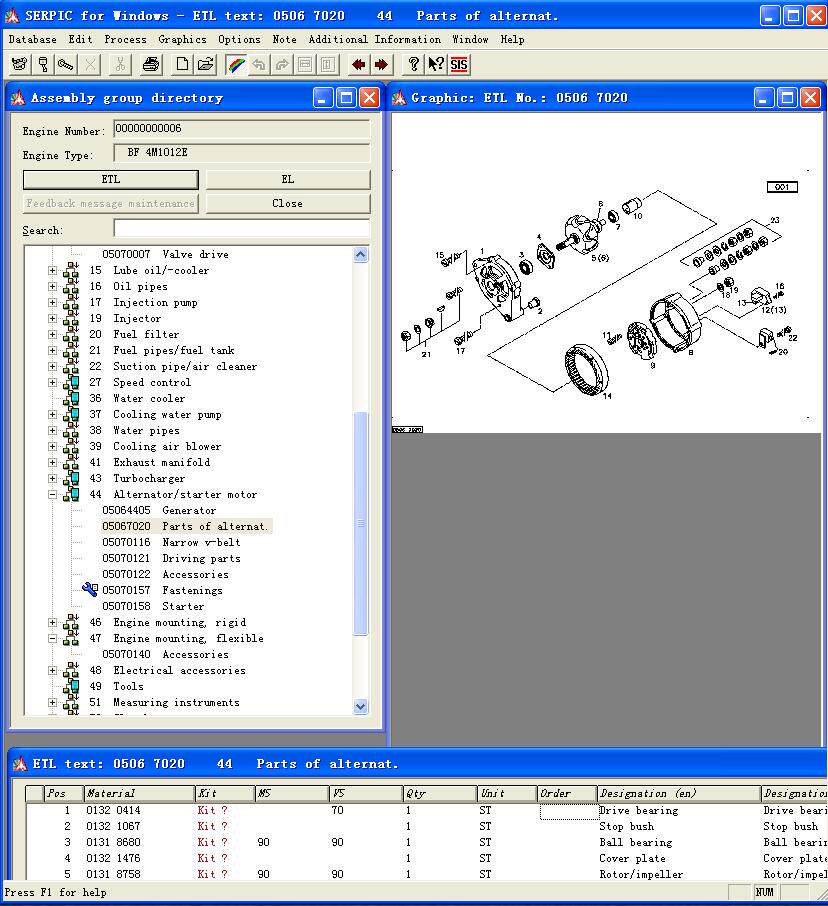Click the redo curved arrow icon
828x906 pixels.
tap(282, 64)
